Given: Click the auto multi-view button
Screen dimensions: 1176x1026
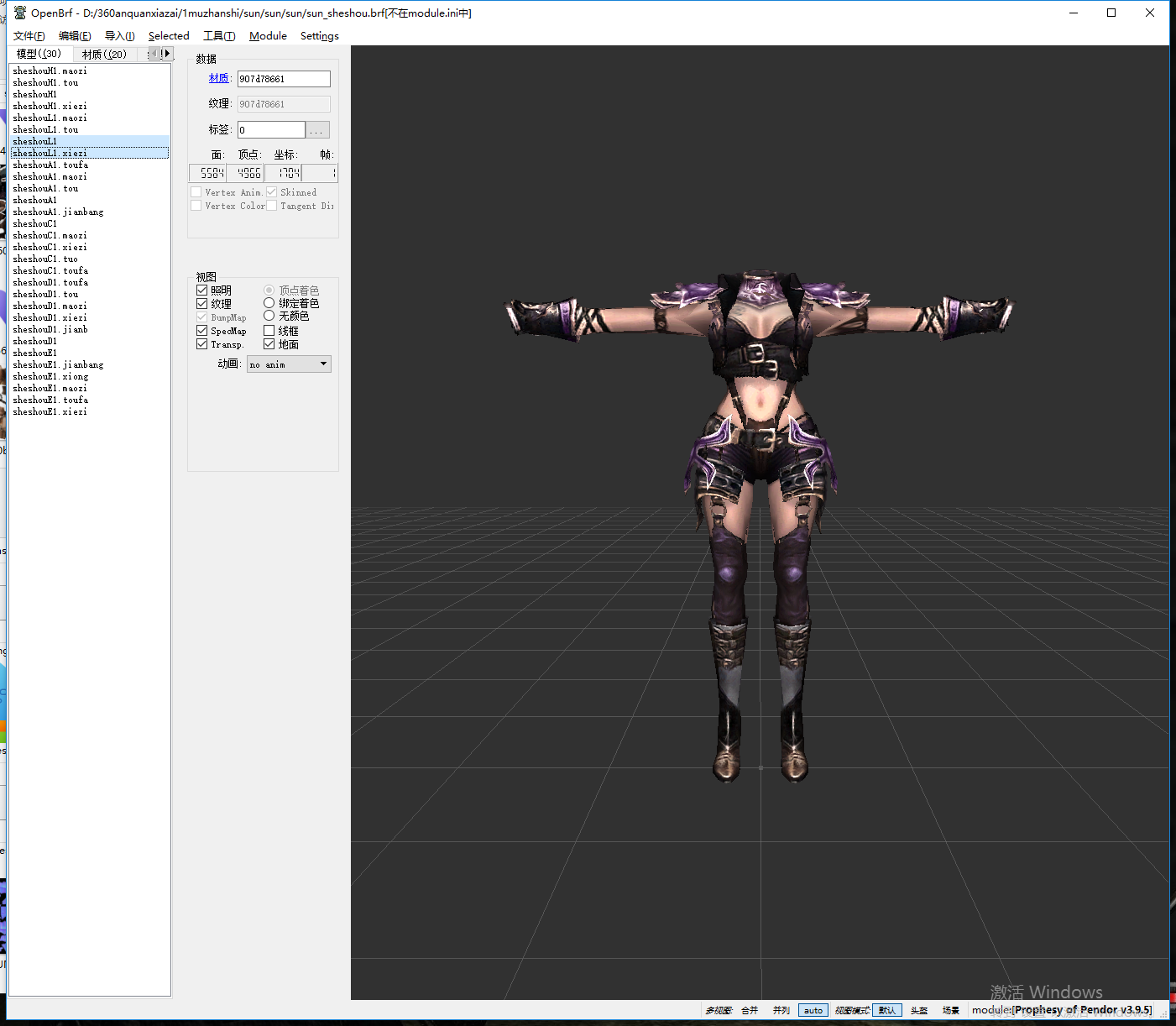Looking at the screenshot, I should (813, 1010).
